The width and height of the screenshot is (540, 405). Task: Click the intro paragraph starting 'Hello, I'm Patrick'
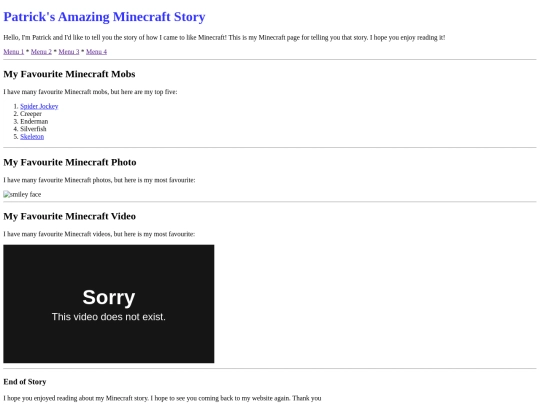224,37
